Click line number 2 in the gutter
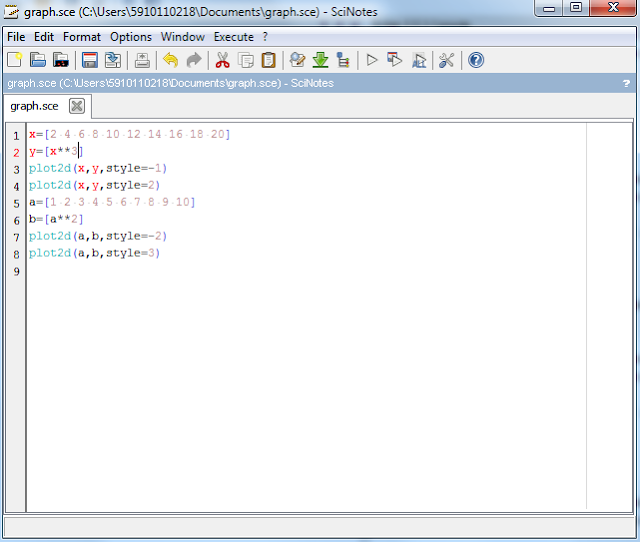 coord(16,153)
